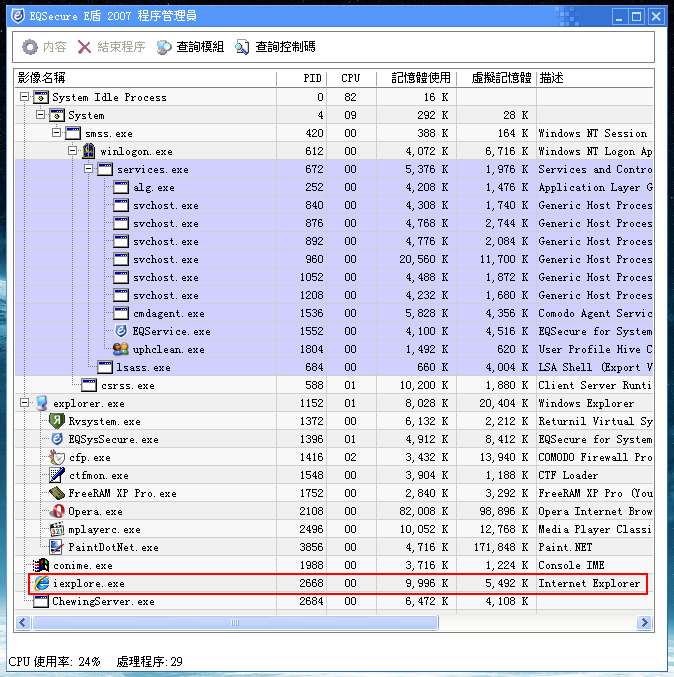Image resolution: width=674 pixels, height=677 pixels.
Task: Click description 'Paint.NET'
Action: [x=565, y=547]
